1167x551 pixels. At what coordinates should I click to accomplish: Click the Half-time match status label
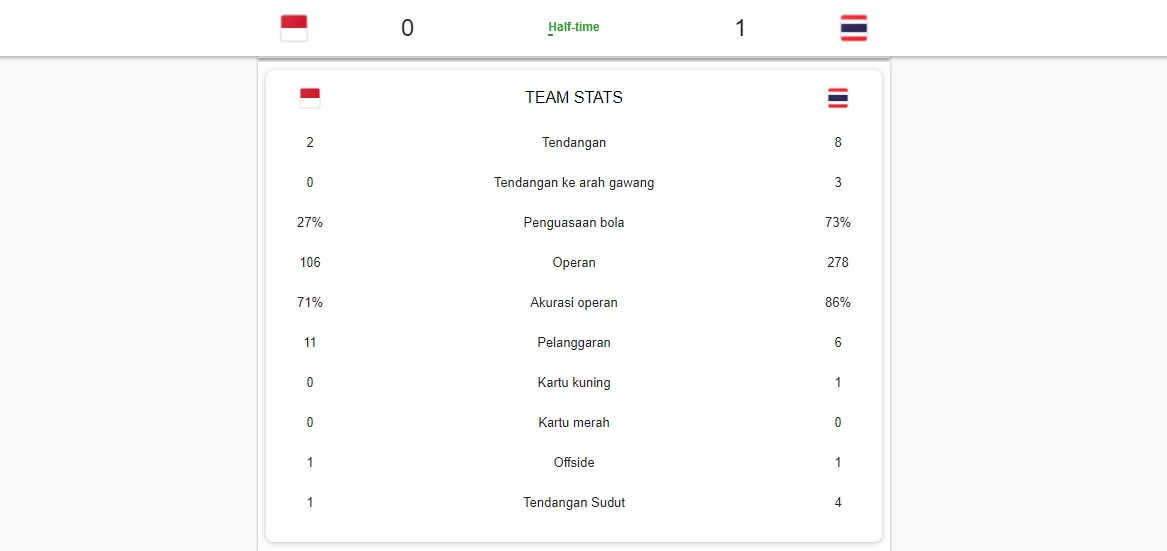pos(574,27)
